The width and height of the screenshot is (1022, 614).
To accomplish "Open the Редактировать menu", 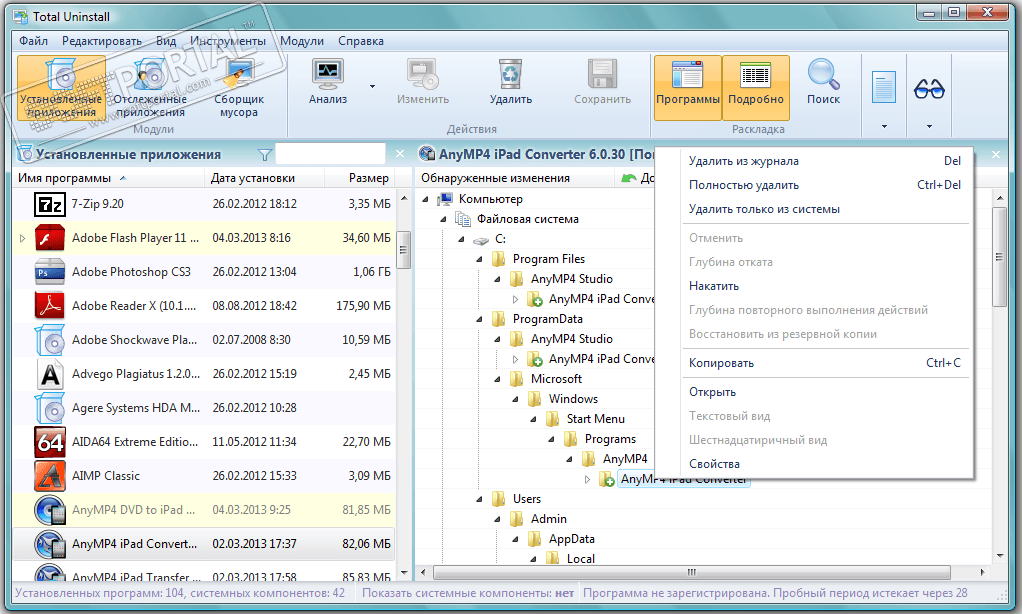I will point(102,41).
